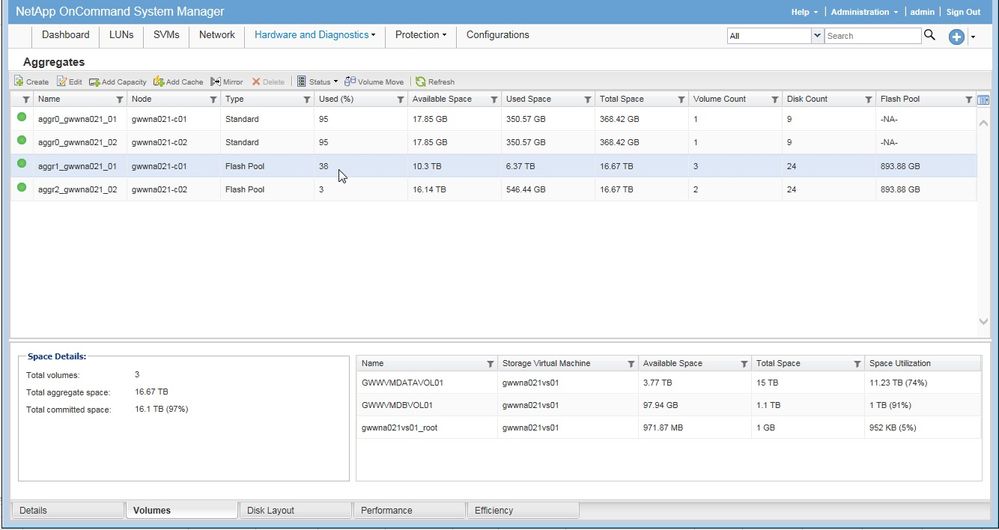Image resolution: width=999 pixels, height=530 pixels.
Task: Click the Volume Move toolbar icon
Action: 350,82
